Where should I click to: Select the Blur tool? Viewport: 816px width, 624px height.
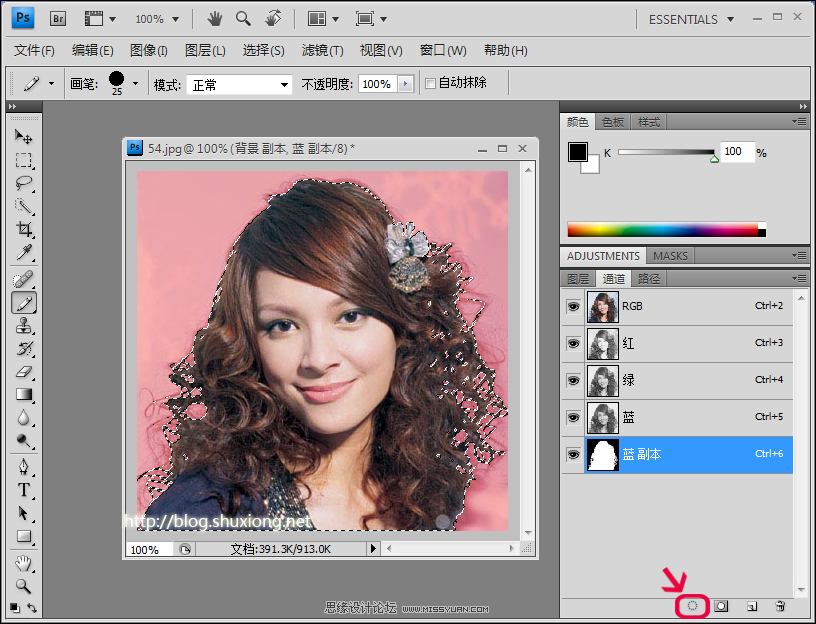(23, 417)
